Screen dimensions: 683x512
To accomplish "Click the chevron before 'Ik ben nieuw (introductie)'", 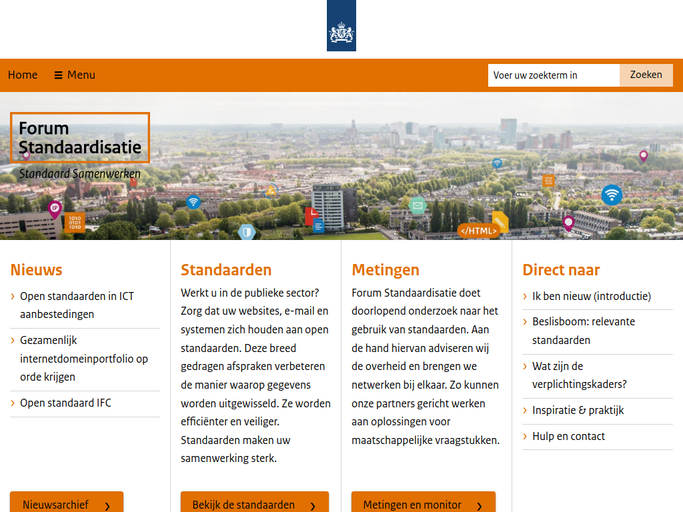I will 525,296.
